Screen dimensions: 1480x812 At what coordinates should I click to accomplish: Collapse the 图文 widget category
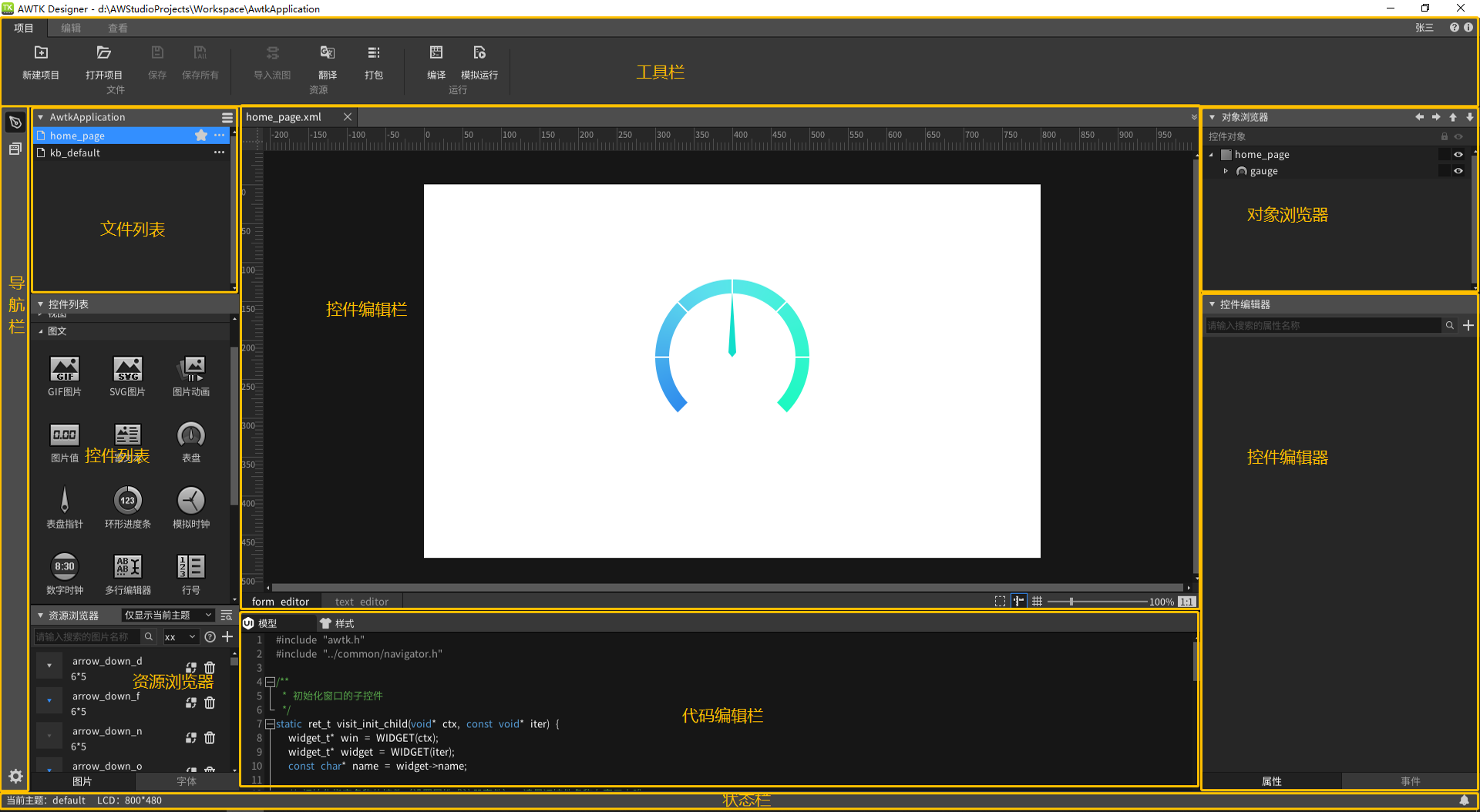41,331
